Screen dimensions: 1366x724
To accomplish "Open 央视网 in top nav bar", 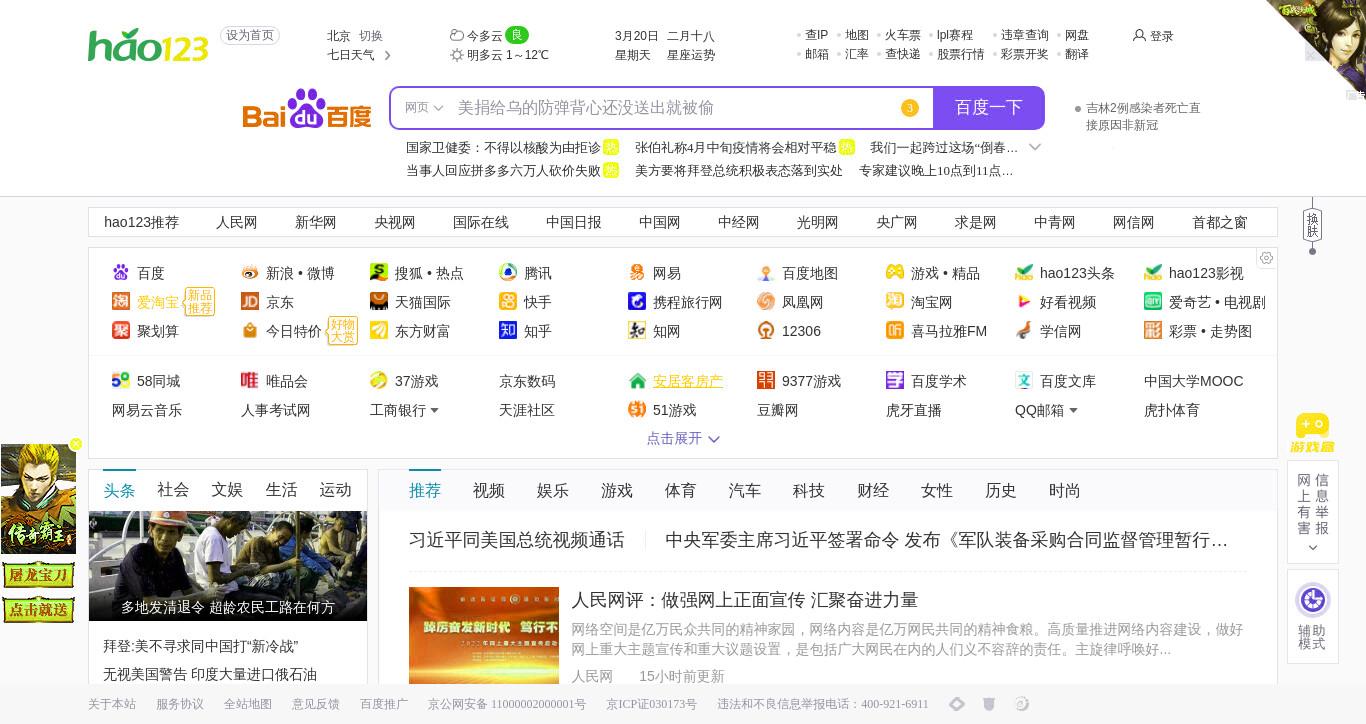I will click(395, 222).
